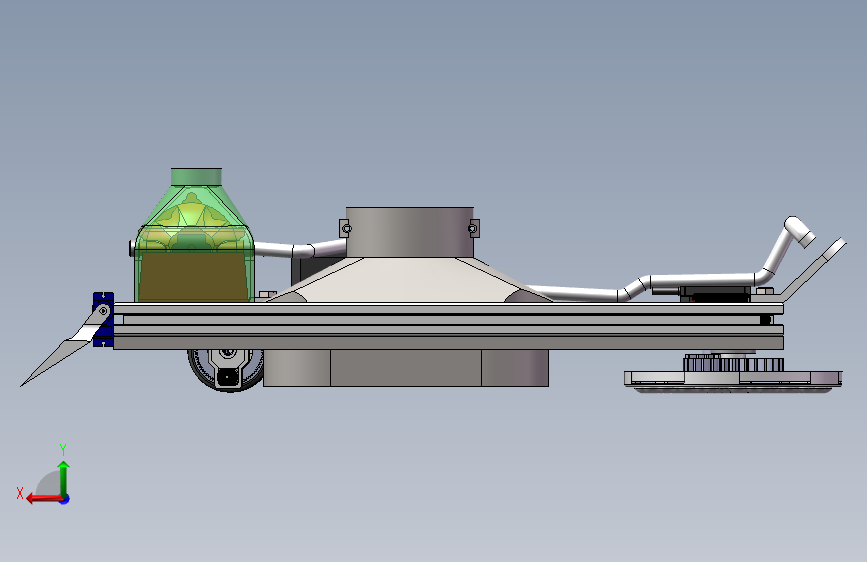Select the conical hood under the cylinder

[409, 279]
